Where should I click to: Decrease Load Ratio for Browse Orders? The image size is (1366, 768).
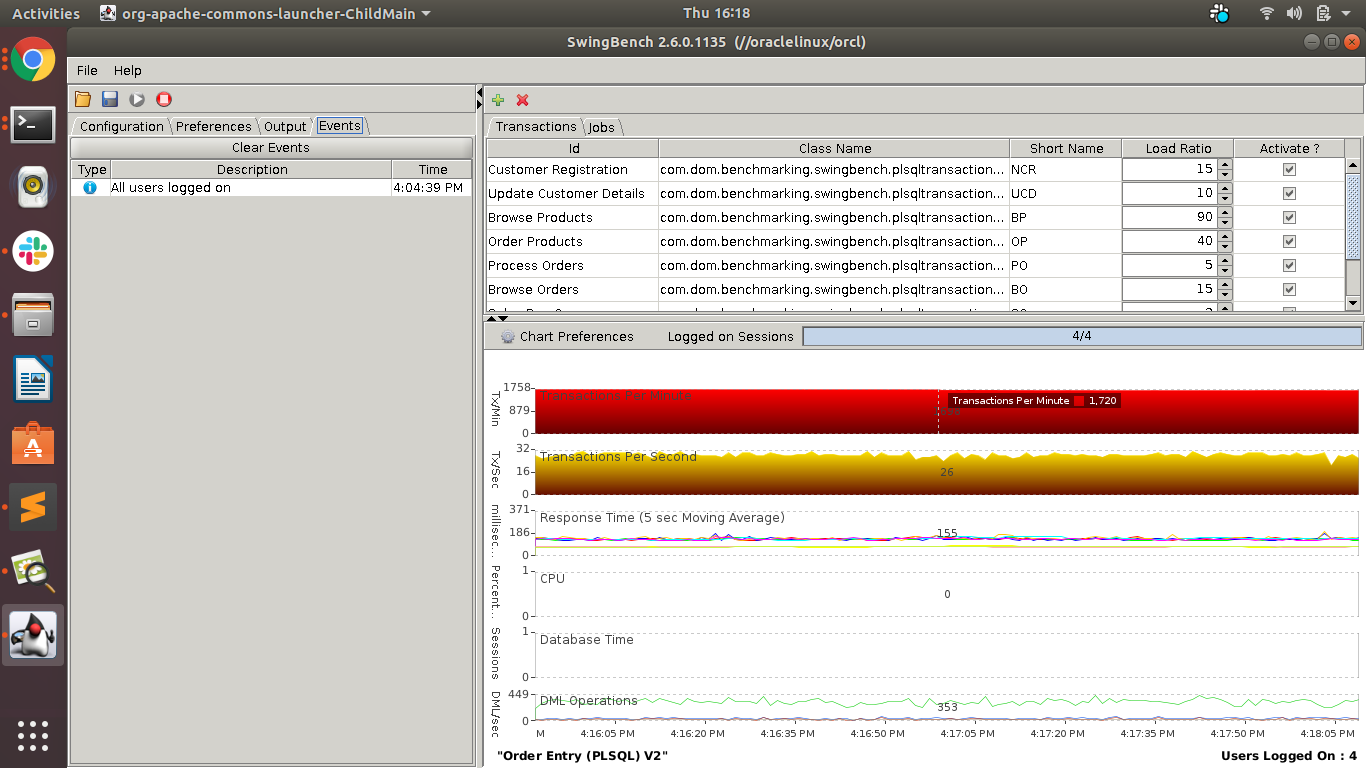pos(1225,295)
